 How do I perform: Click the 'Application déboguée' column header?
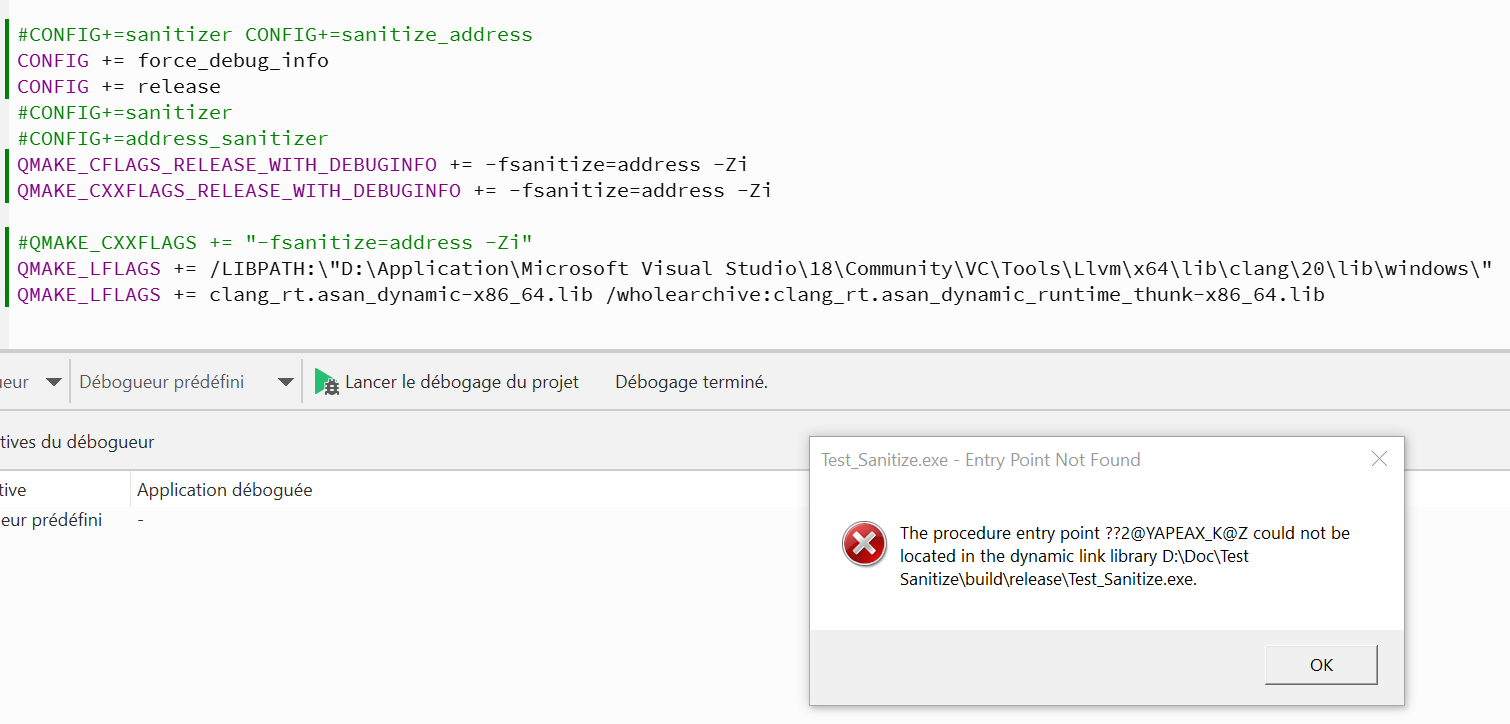coord(224,490)
